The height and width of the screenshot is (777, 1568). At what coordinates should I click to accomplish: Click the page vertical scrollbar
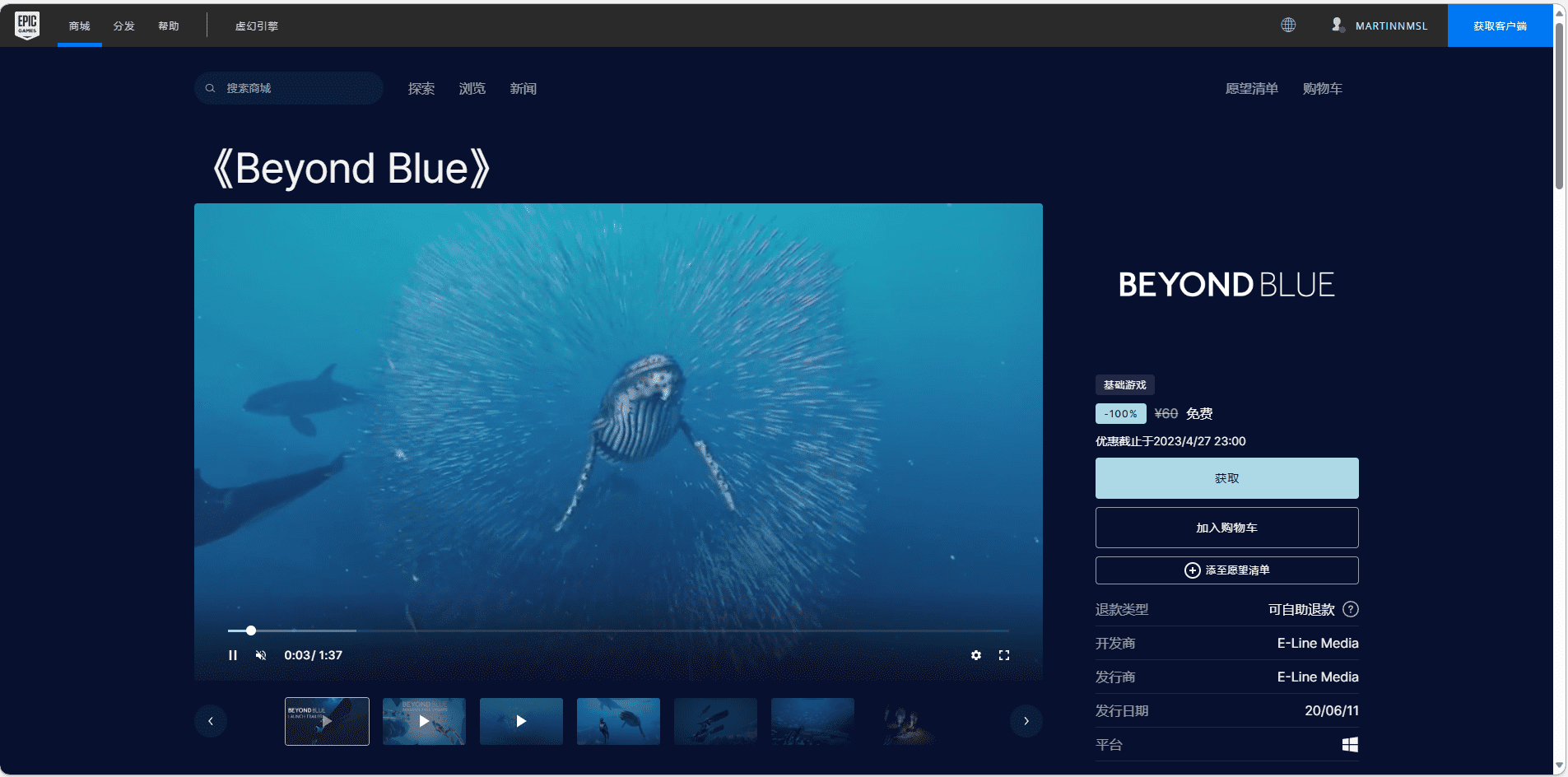(x=1559, y=107)
